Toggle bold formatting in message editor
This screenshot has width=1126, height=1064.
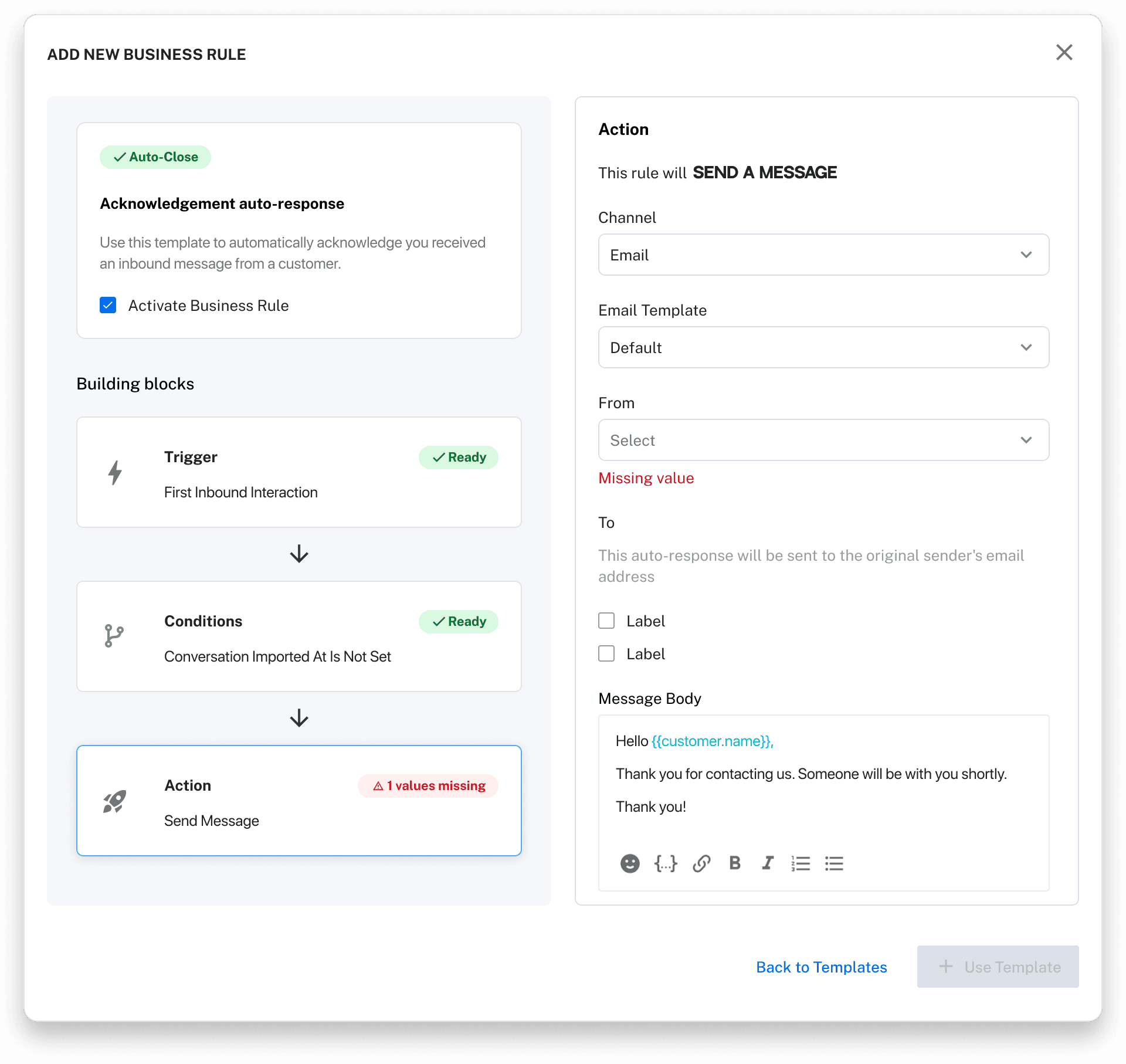[735, 863]
